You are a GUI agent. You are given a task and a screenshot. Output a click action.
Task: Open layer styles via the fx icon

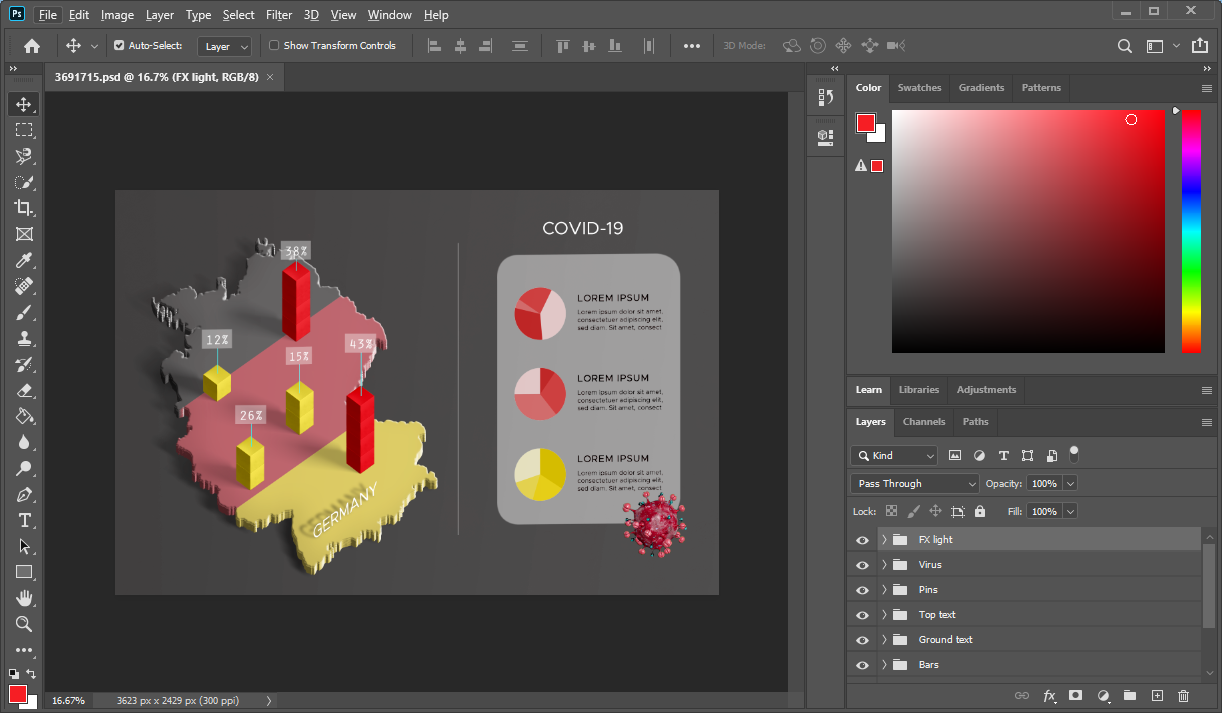tap(1049, 695)
